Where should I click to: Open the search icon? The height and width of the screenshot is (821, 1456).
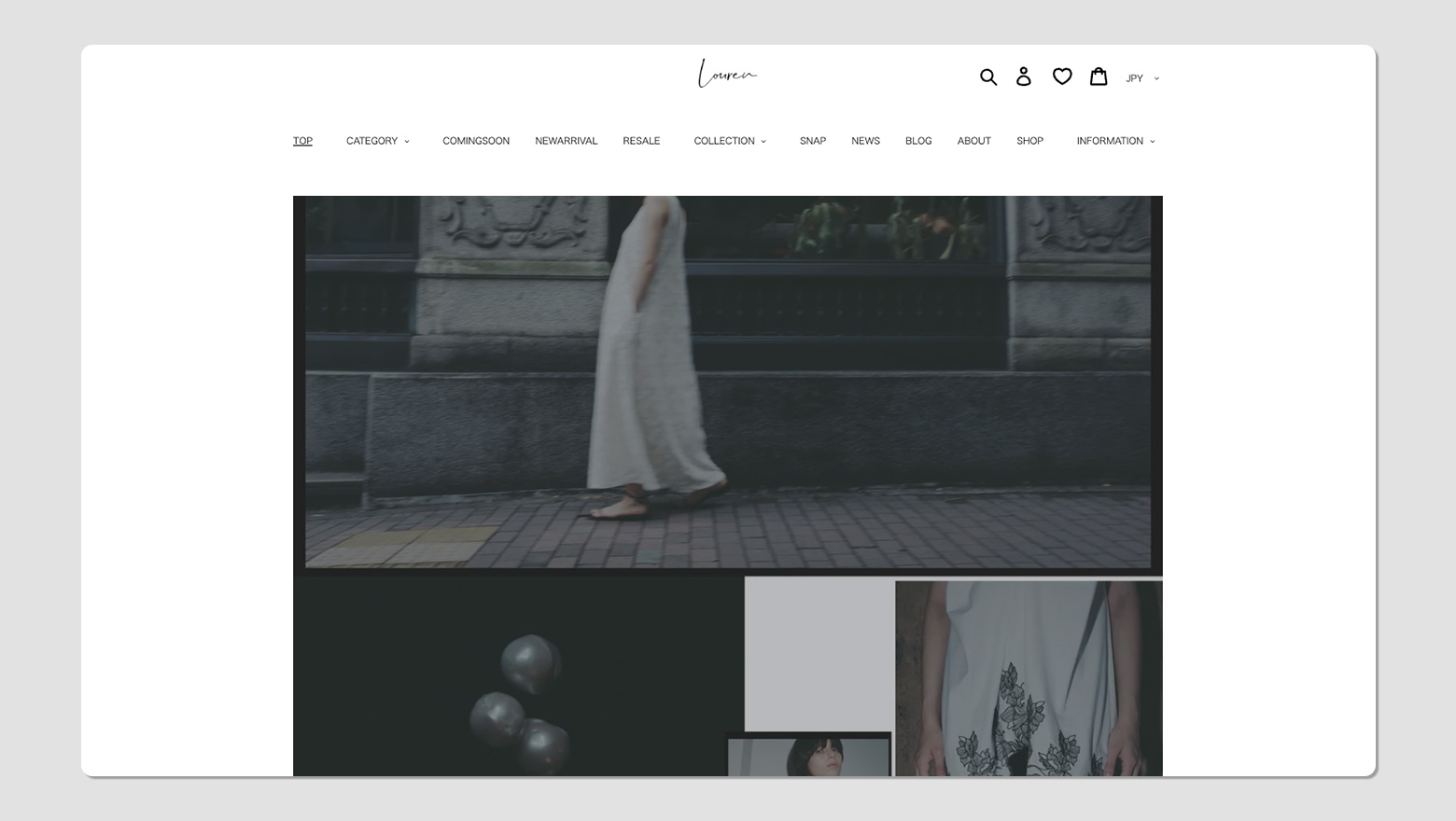tap(988, 77)
